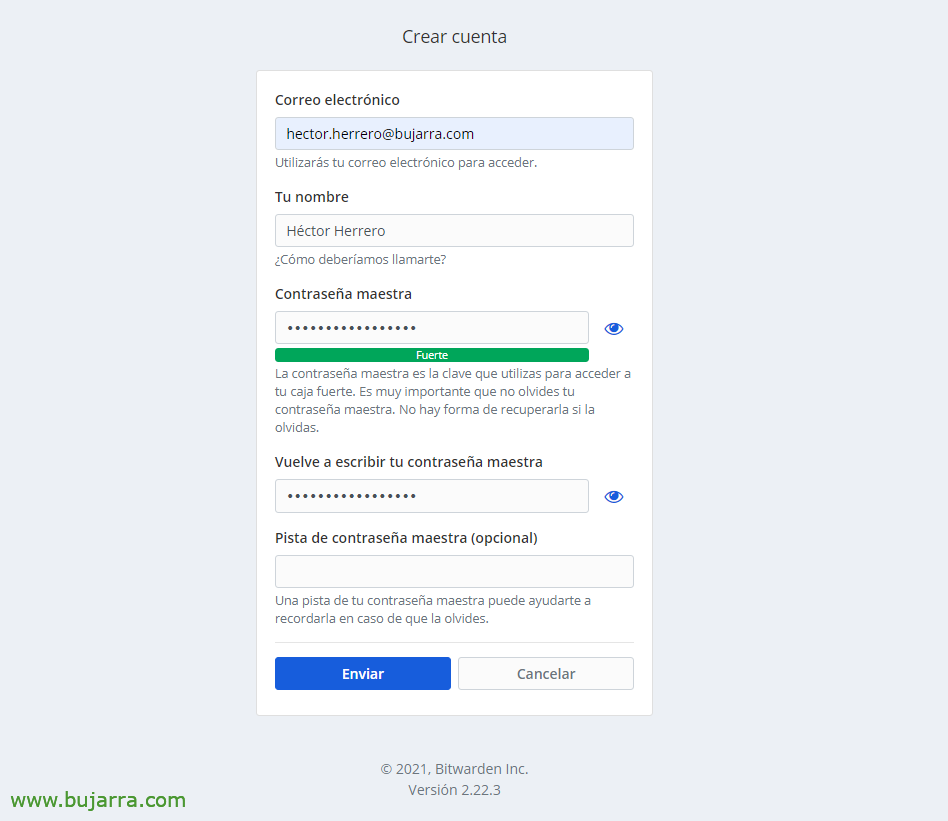The image size is (948, 821).
Task: Click the Correo electrónico label
Action: (x=337, y=100)
